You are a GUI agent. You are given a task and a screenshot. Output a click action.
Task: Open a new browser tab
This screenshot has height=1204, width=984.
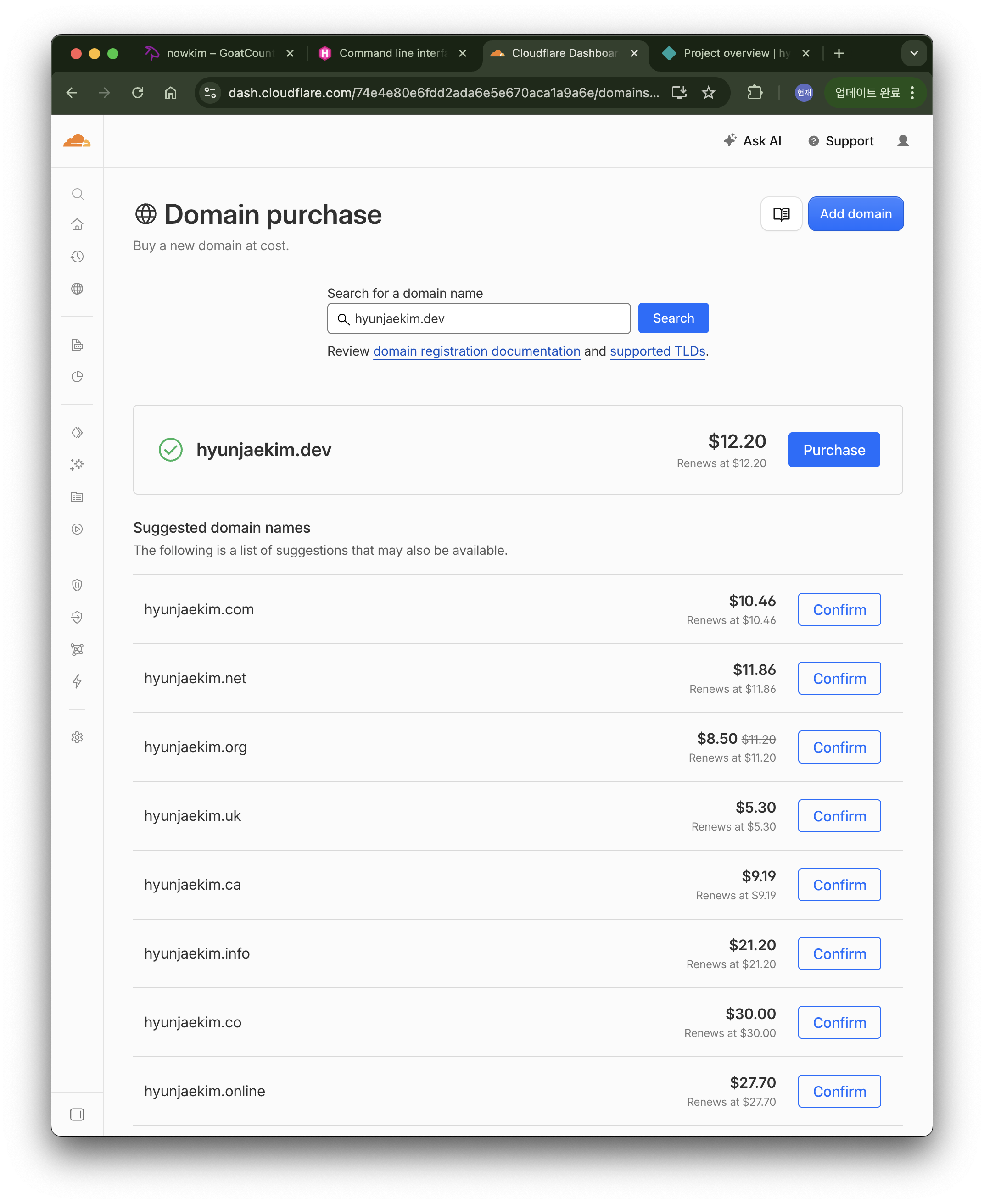839,53
